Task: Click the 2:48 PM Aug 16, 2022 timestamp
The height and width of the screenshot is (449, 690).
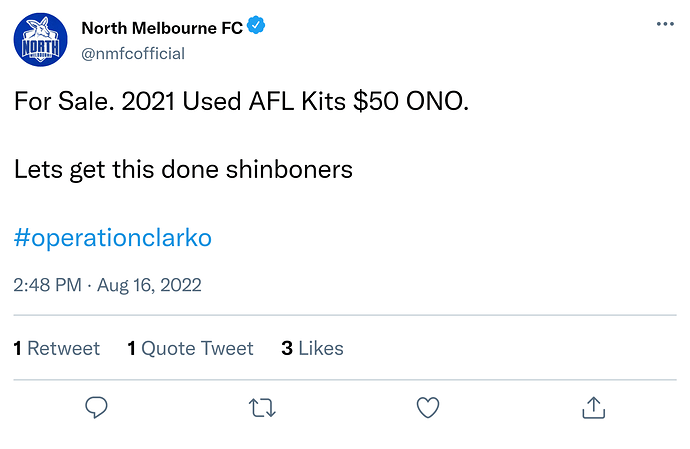Action: coord(107,285)
